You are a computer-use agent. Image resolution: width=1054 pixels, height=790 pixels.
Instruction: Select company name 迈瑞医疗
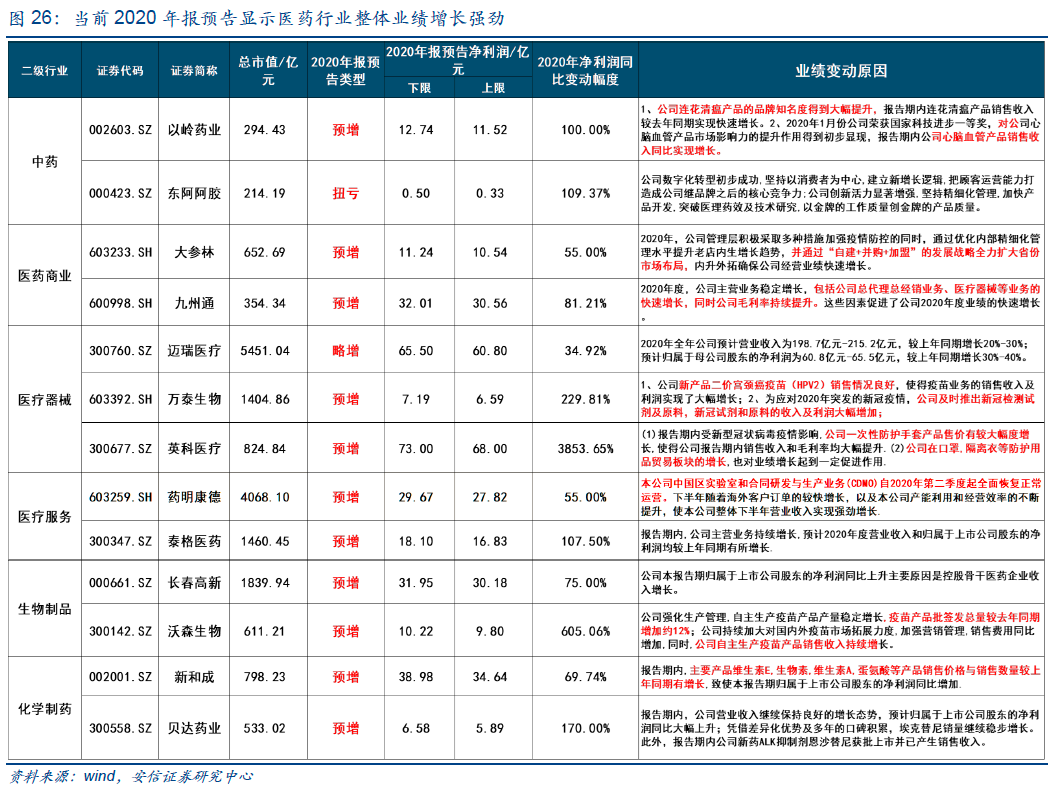click(194, 351)
